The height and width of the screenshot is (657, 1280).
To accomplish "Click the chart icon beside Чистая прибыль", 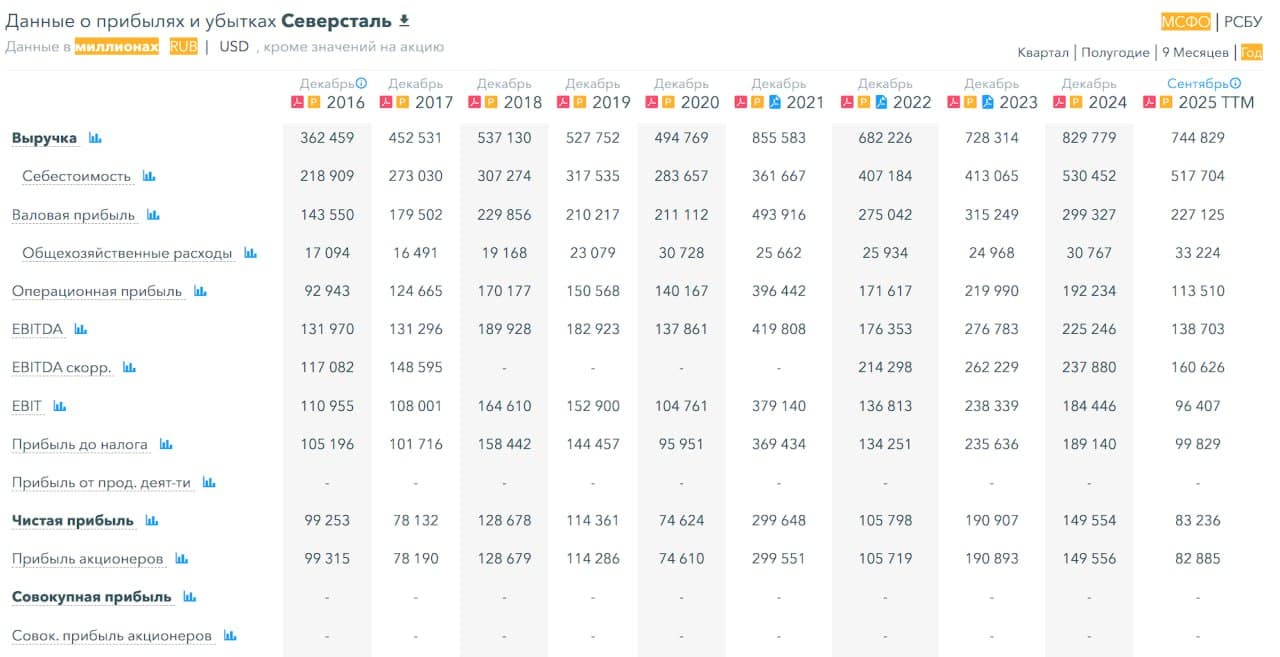I will pyautogui.click(x=152, y=521).
